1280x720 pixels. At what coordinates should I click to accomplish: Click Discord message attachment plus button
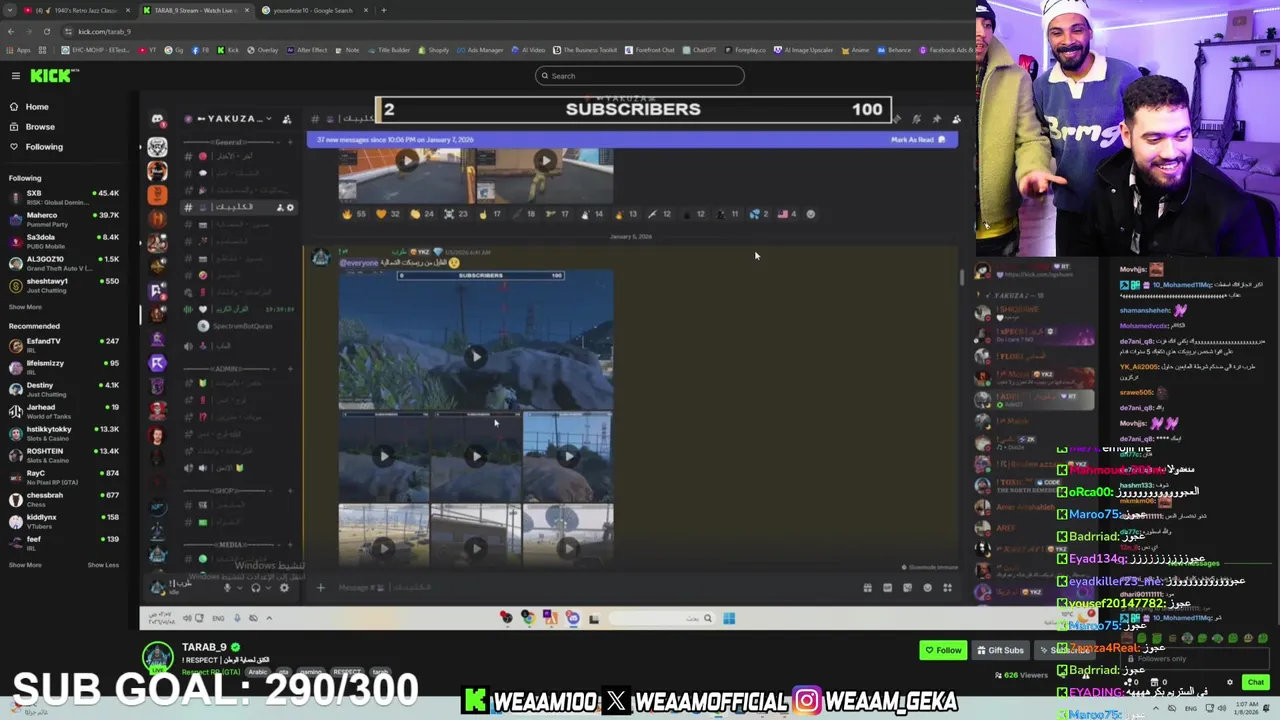(x=321, y=588)
